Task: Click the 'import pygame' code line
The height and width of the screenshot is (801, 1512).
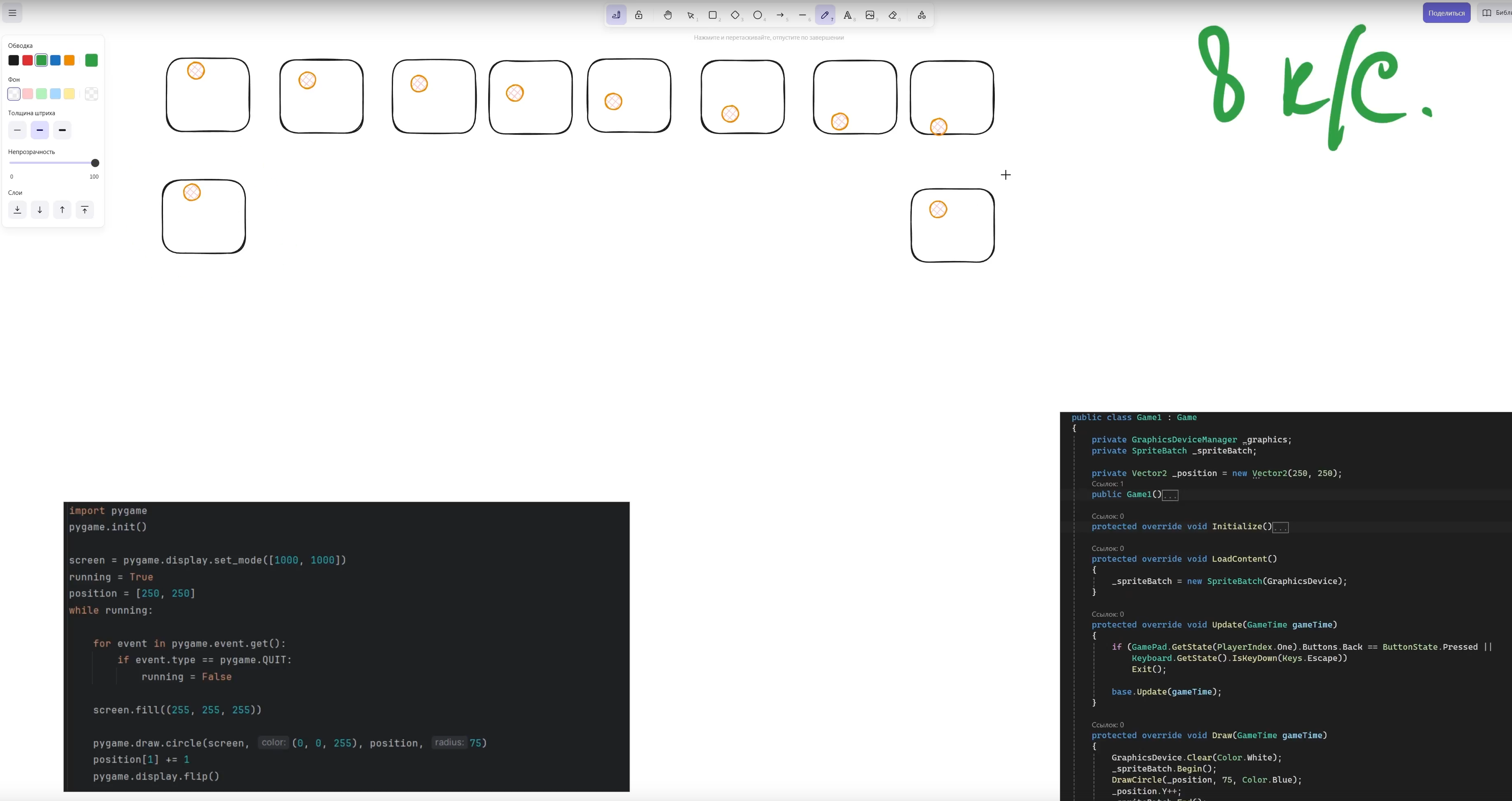Action: click(x=108, y=511)
